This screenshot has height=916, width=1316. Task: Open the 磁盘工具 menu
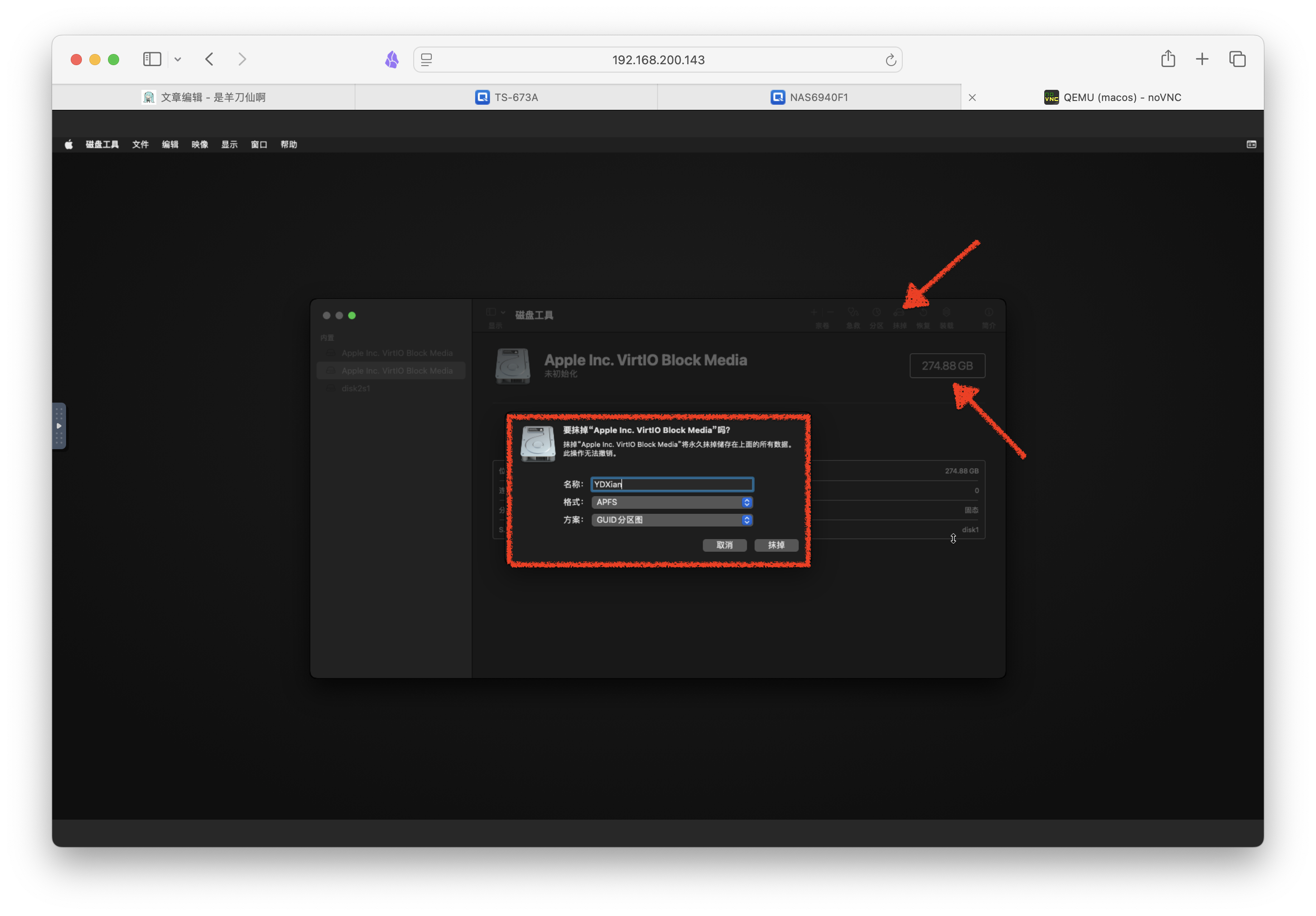coord(102,144)
